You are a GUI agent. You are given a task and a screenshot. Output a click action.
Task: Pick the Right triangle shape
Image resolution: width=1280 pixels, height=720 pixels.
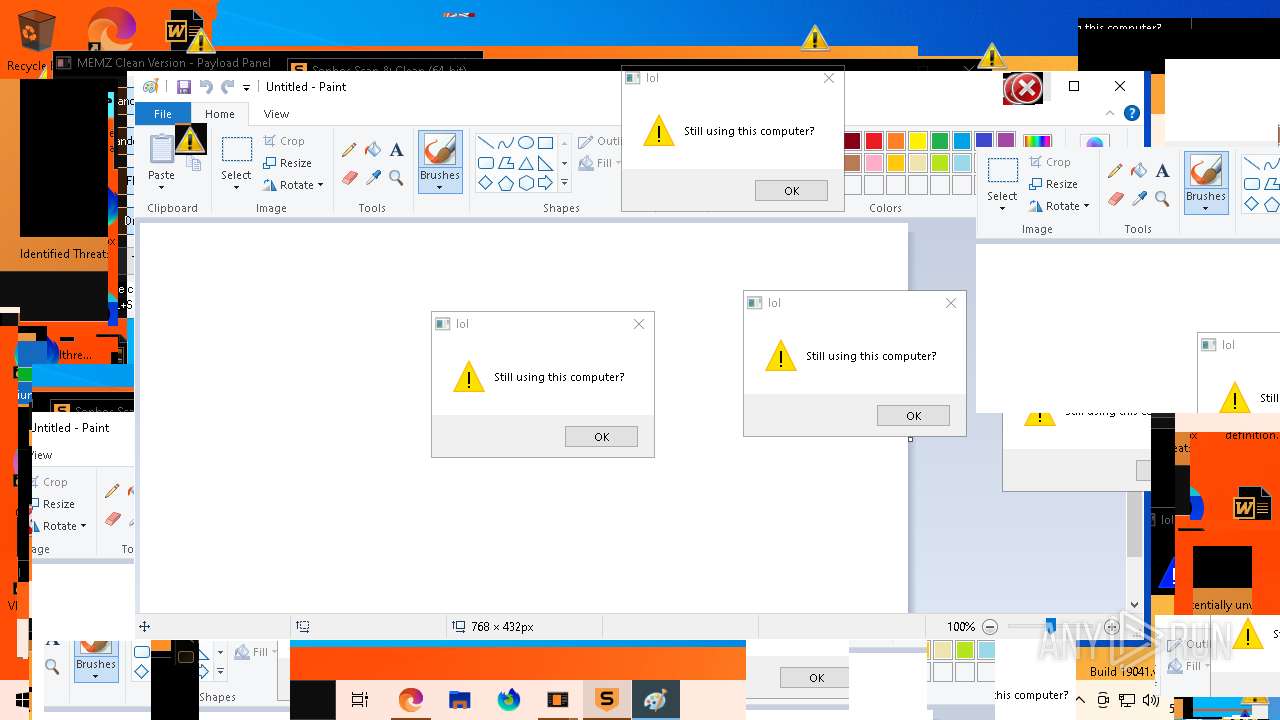click(545, 163)
